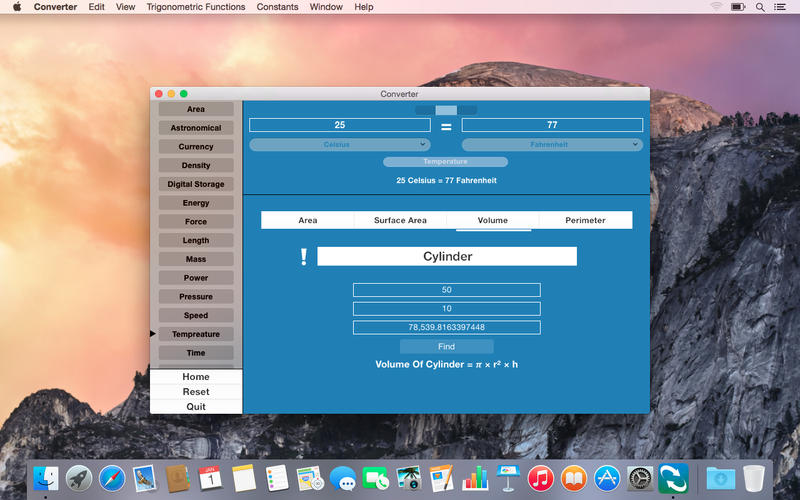Open Photo Booth icon in dock
This screenshot has height=500, width=800.
tap(409, 479)
